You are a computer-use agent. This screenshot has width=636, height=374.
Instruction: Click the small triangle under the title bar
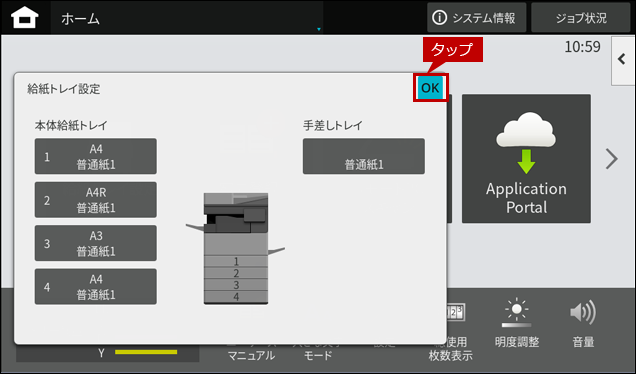point(319,29)
